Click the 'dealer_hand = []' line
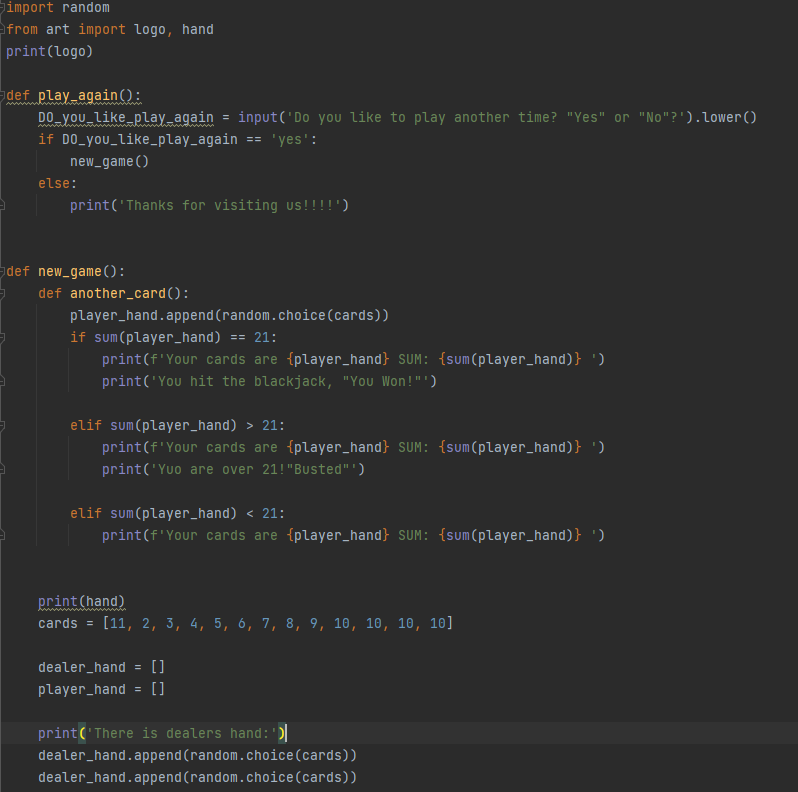The image size is (798, 792). (x=101, y=668)
